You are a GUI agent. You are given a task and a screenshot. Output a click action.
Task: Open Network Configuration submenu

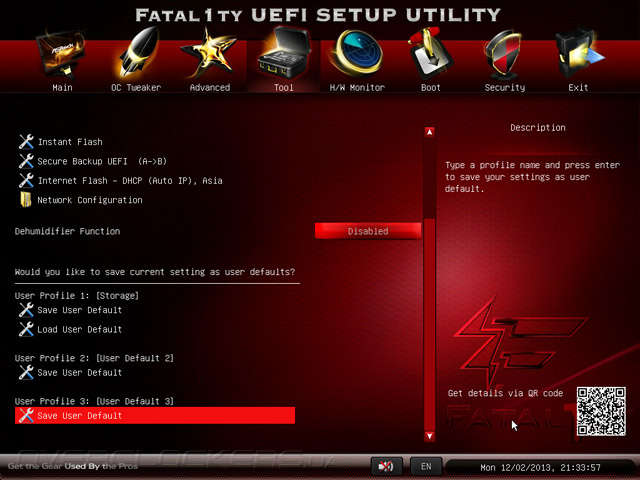click(x=90, y=200)
